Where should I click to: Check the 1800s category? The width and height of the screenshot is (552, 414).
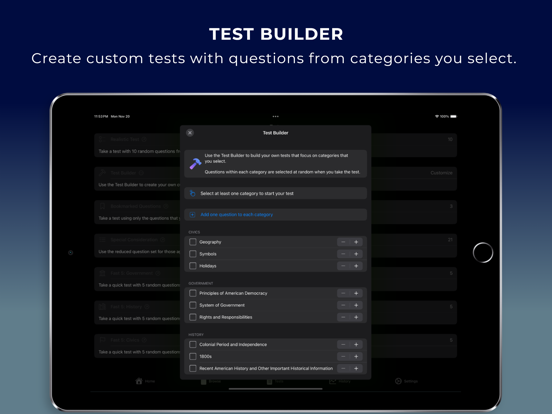[193, 357]
